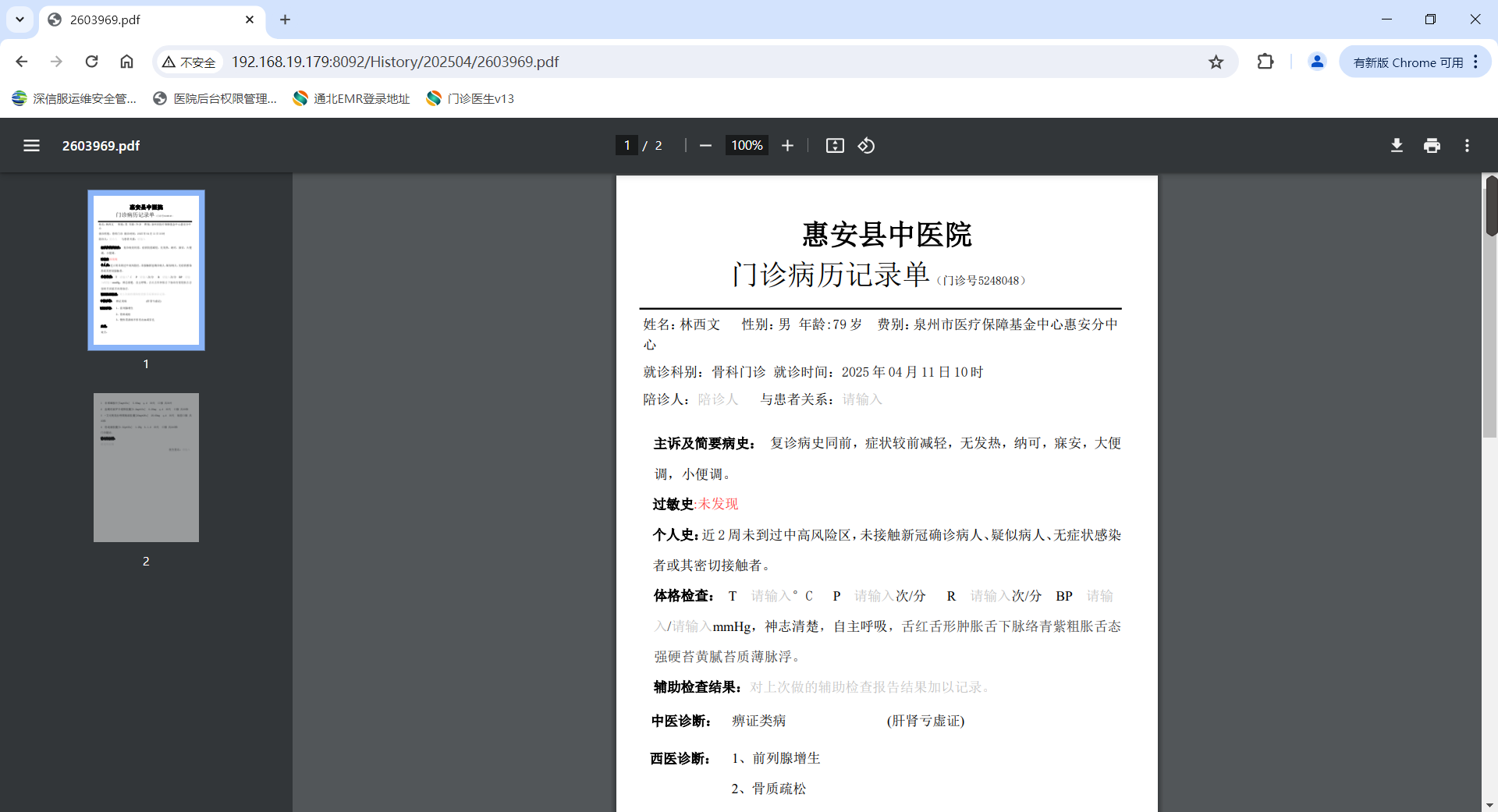Click the 骨质疏松 diagnosis line
This screenshot has width=1498, height=812.
click(x=769, y=789)
